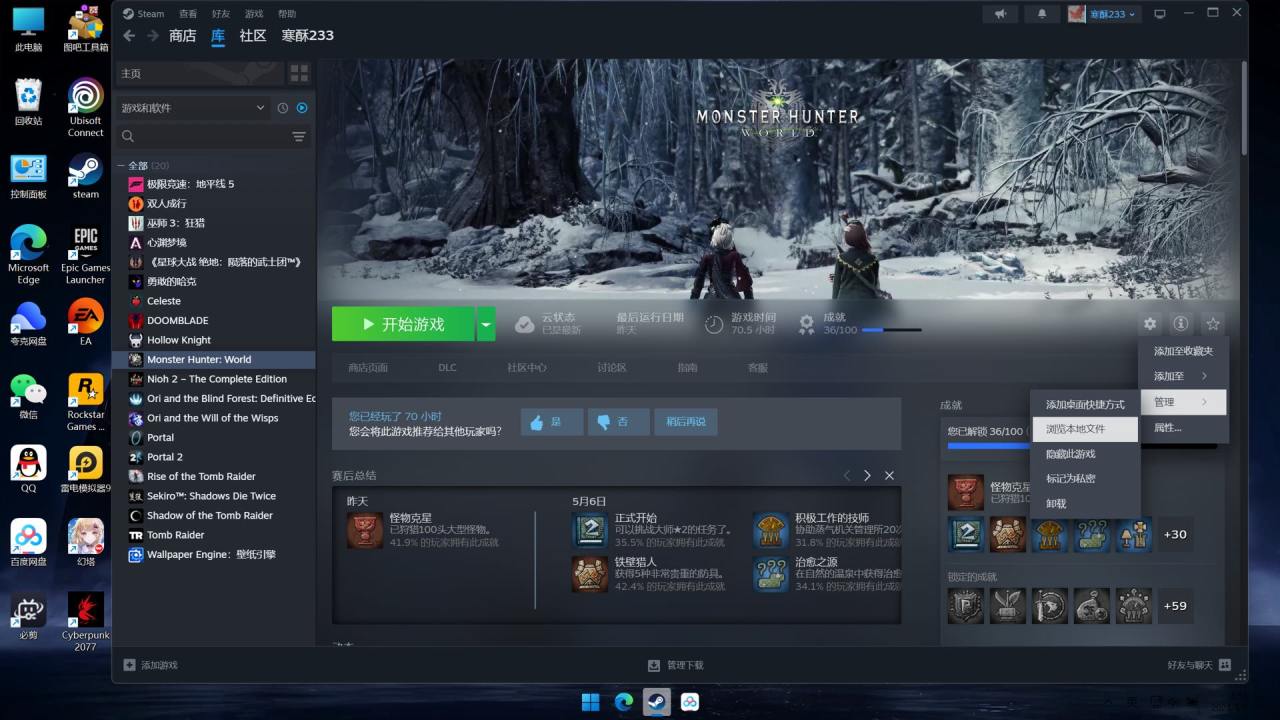Select DOOMBLADE in the game list
1280x720 pixels.
coord(215,321)
